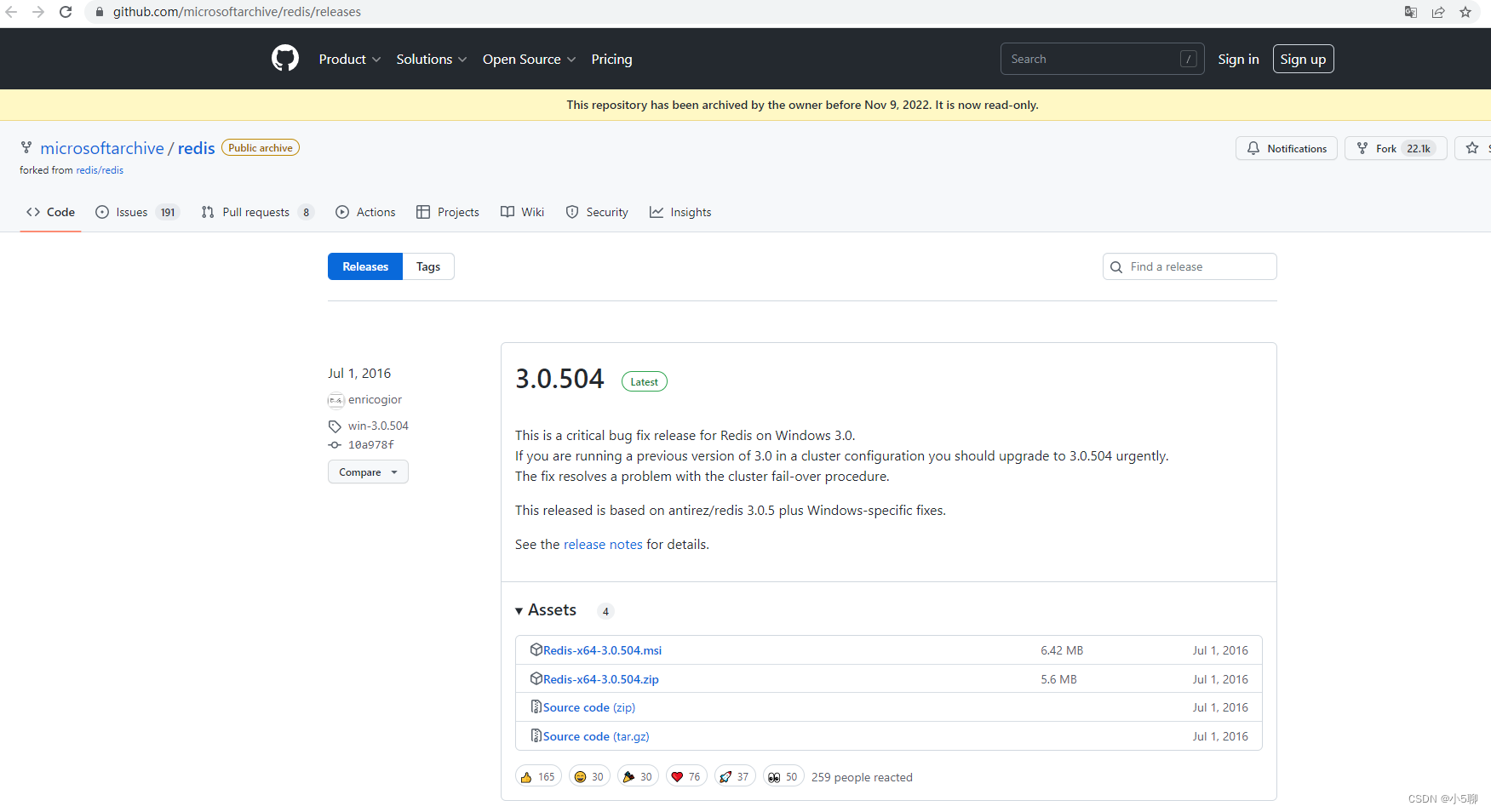Toggle the thumbs up reaction

pyautogui.click(x=538, y=776)
